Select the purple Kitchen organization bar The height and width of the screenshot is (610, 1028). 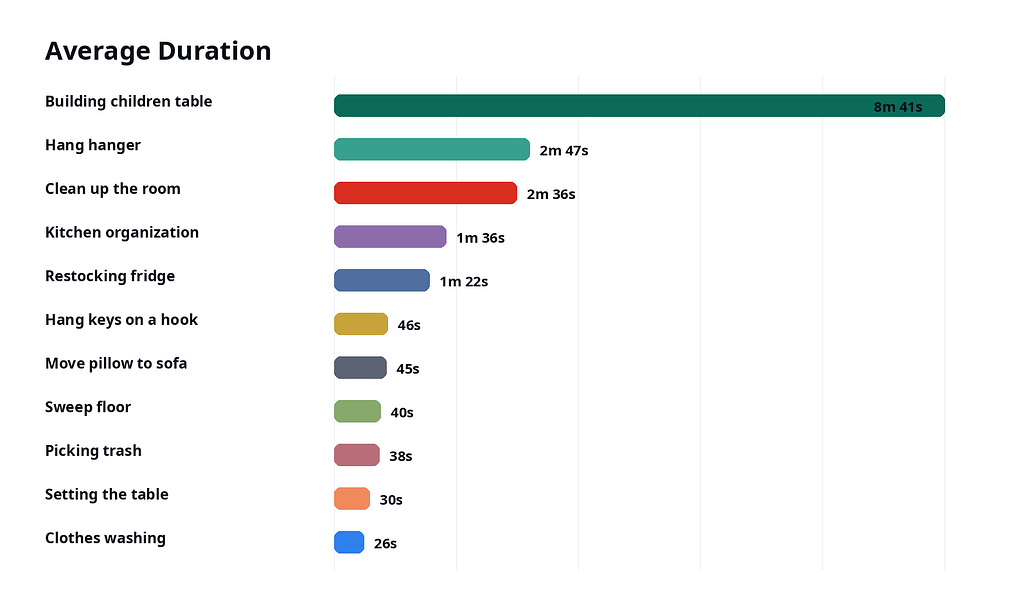(390, 237)
